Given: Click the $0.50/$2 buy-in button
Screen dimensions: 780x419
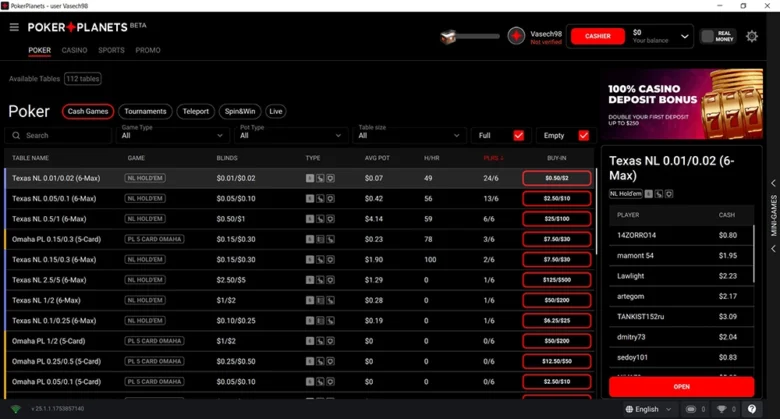Looking at the screenshot, I should pyautogui.click(x=557, y=178).
